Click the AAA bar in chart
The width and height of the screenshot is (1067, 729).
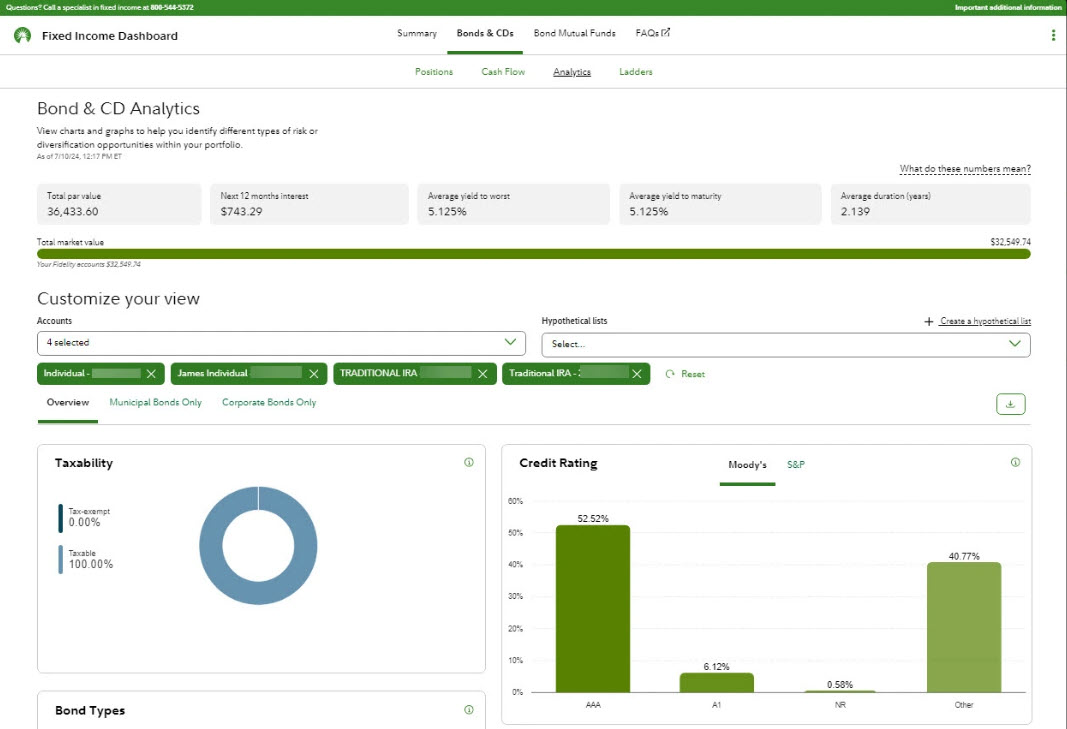coord(593,608)
